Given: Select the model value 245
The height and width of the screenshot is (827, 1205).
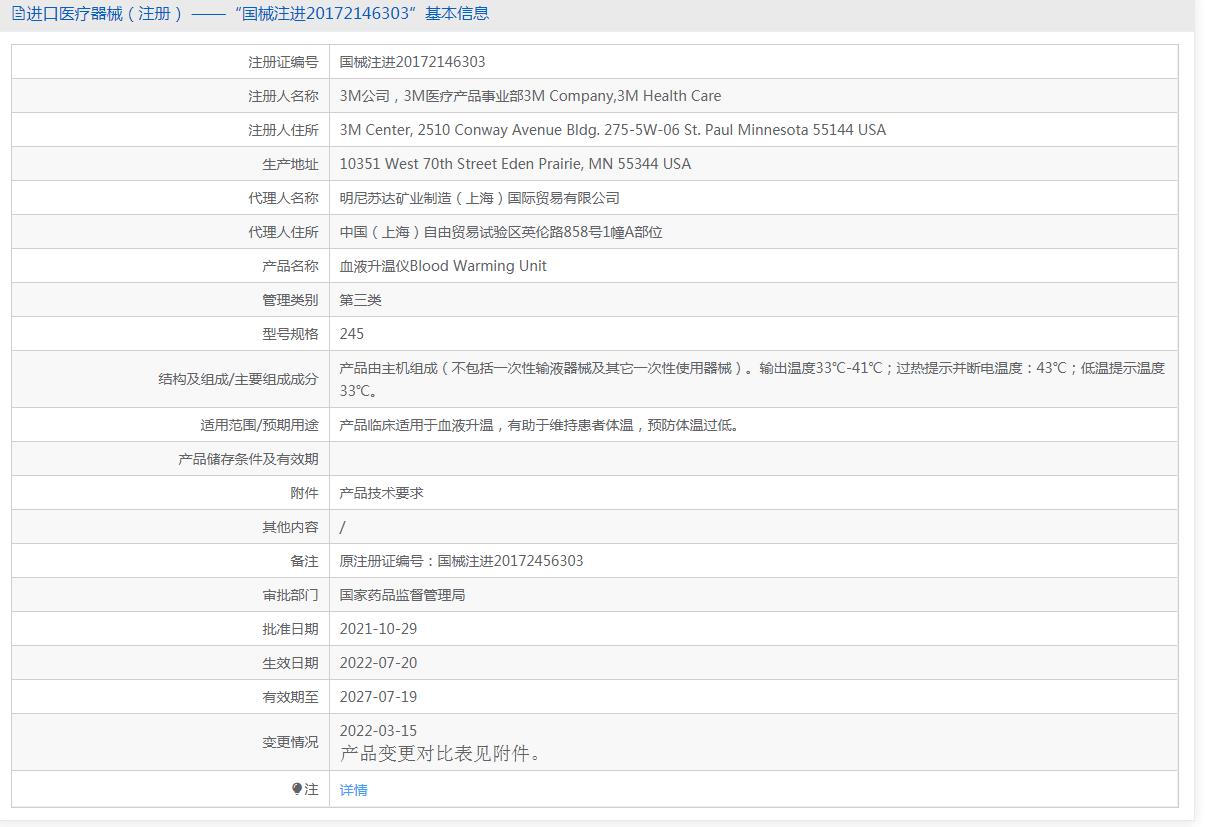Looking at the screenshot, I should click(x=352, y=334).
